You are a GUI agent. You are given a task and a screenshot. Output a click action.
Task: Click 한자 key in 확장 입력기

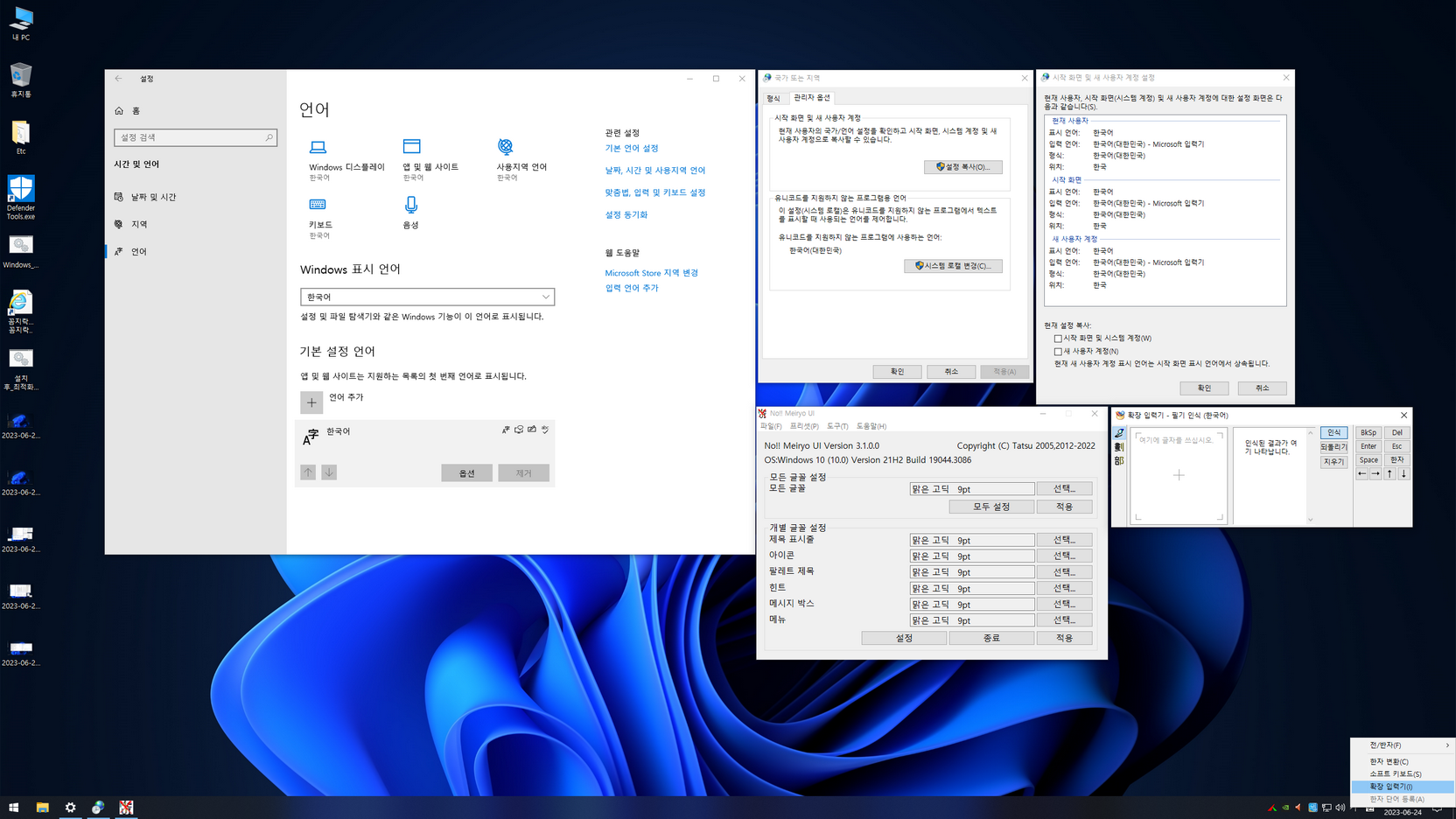pos(1396,460)
